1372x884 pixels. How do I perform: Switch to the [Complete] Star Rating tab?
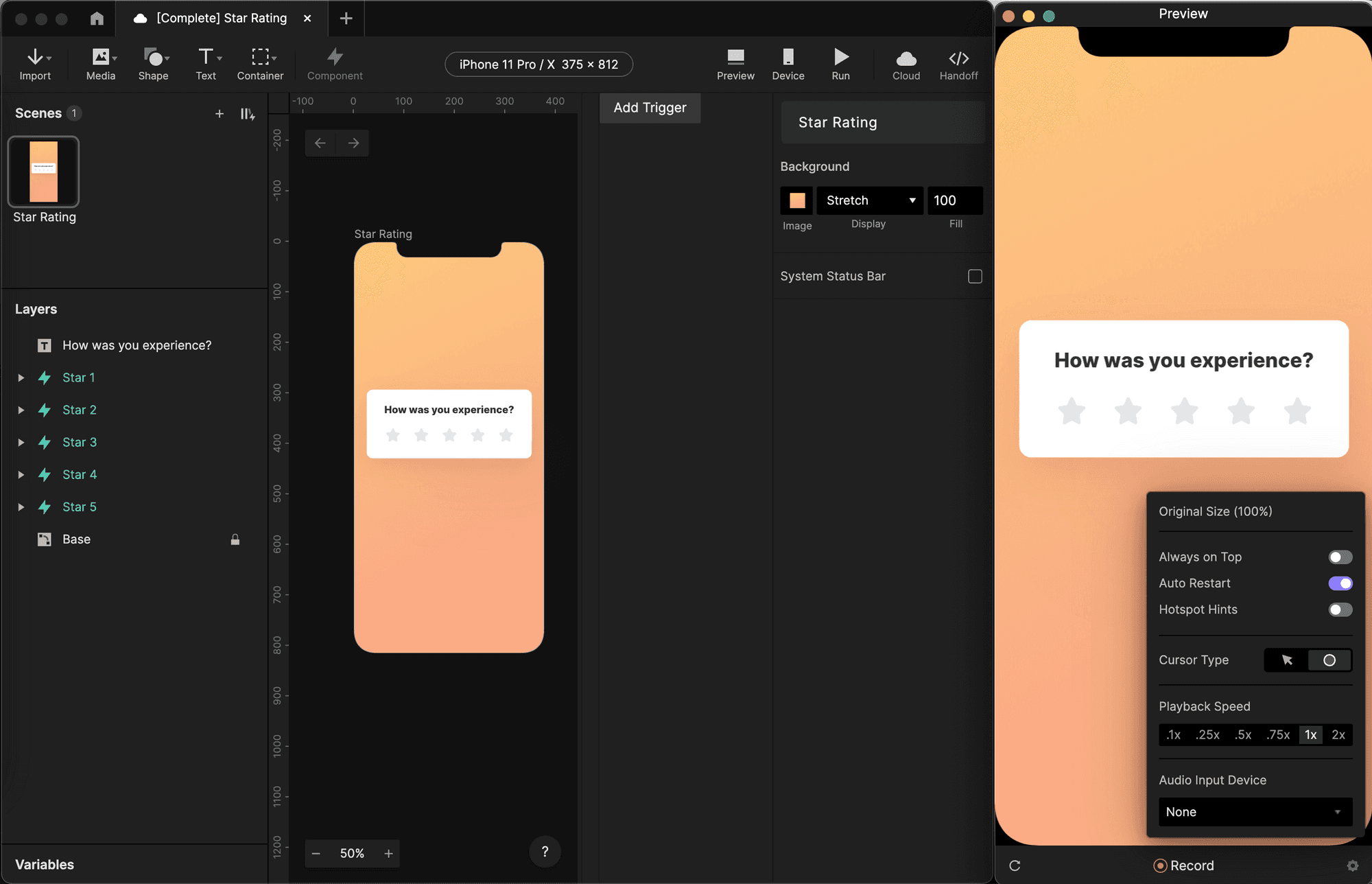point(221,19)
